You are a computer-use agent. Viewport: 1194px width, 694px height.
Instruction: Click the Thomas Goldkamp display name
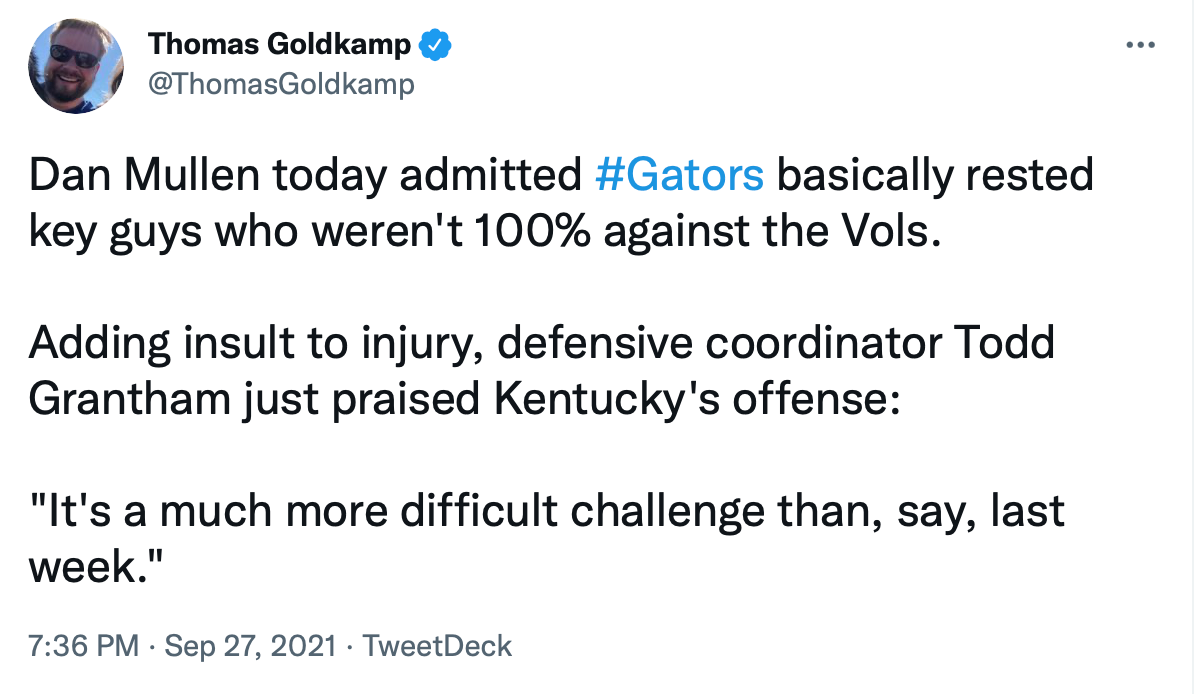coord(279,45)
